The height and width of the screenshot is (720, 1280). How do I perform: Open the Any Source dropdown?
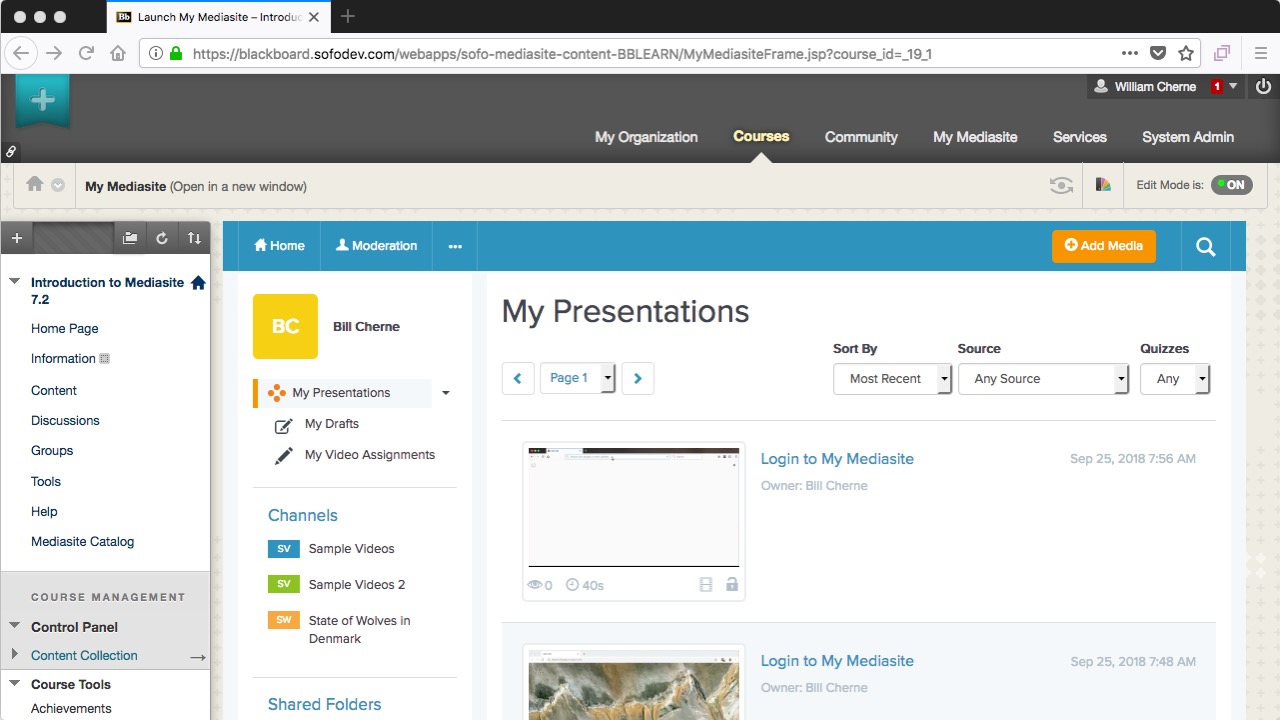1044,379
